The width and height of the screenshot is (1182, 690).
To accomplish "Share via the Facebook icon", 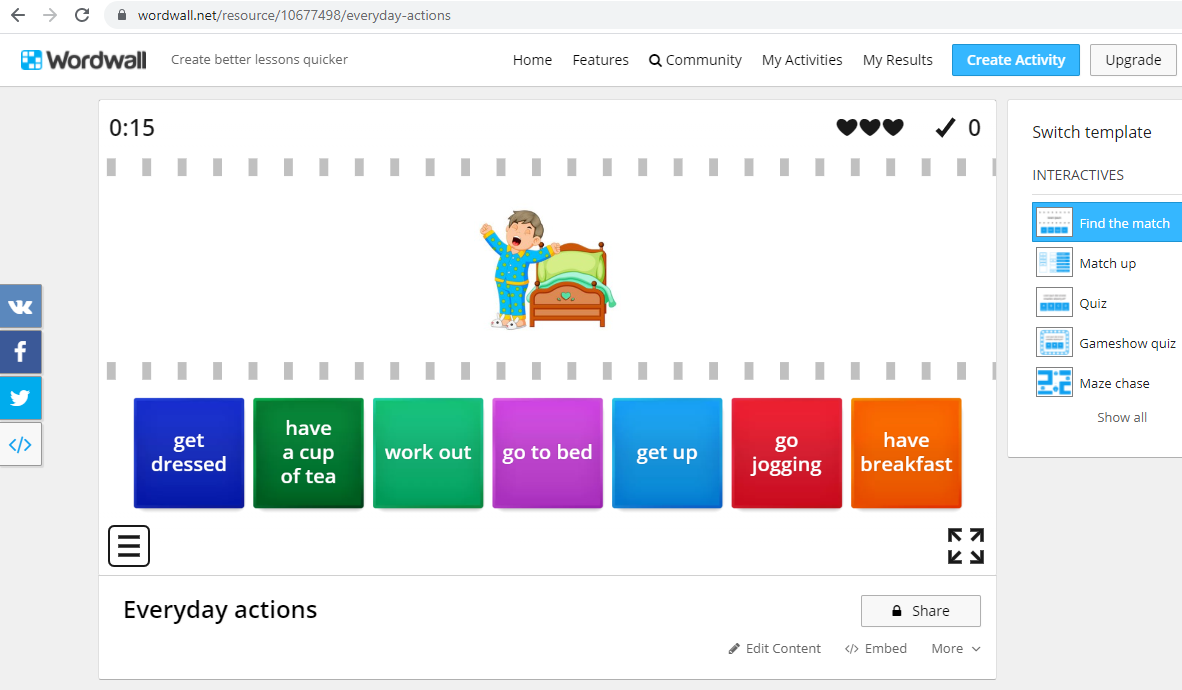I will tap(20, 351).
